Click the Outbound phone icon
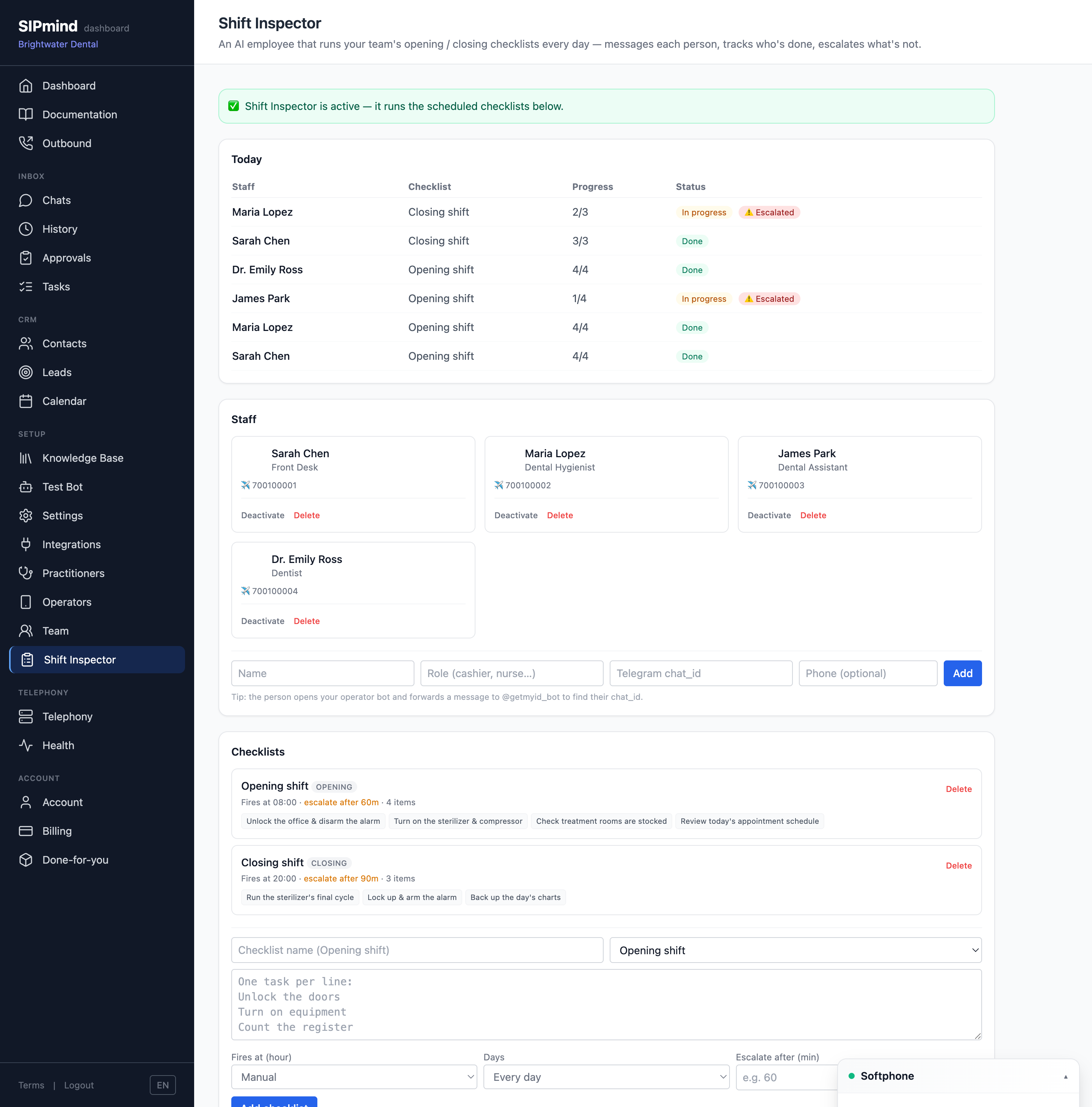This screenshot has width=1092, height=1107. coord(26,143)
